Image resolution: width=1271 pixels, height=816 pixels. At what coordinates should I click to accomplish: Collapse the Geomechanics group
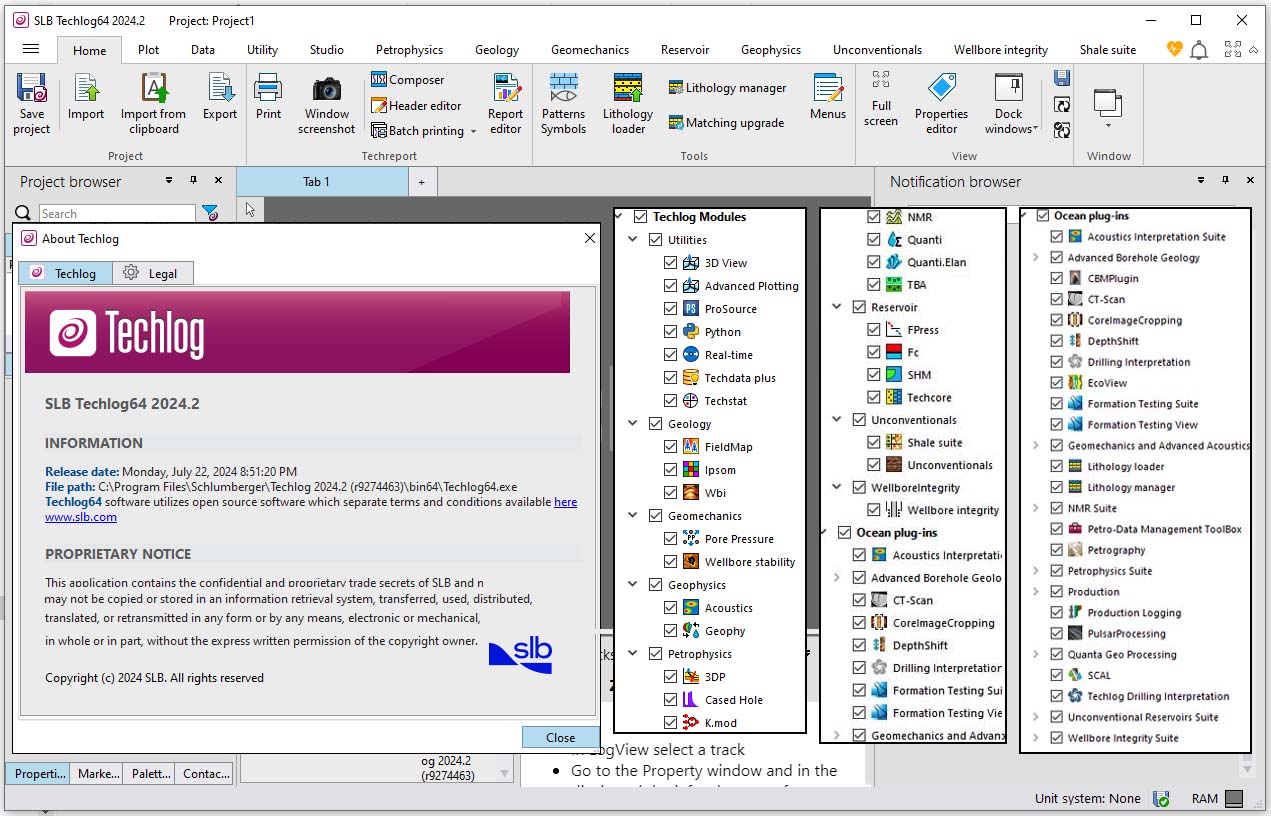pyautogui.click(x=633, y=516)
